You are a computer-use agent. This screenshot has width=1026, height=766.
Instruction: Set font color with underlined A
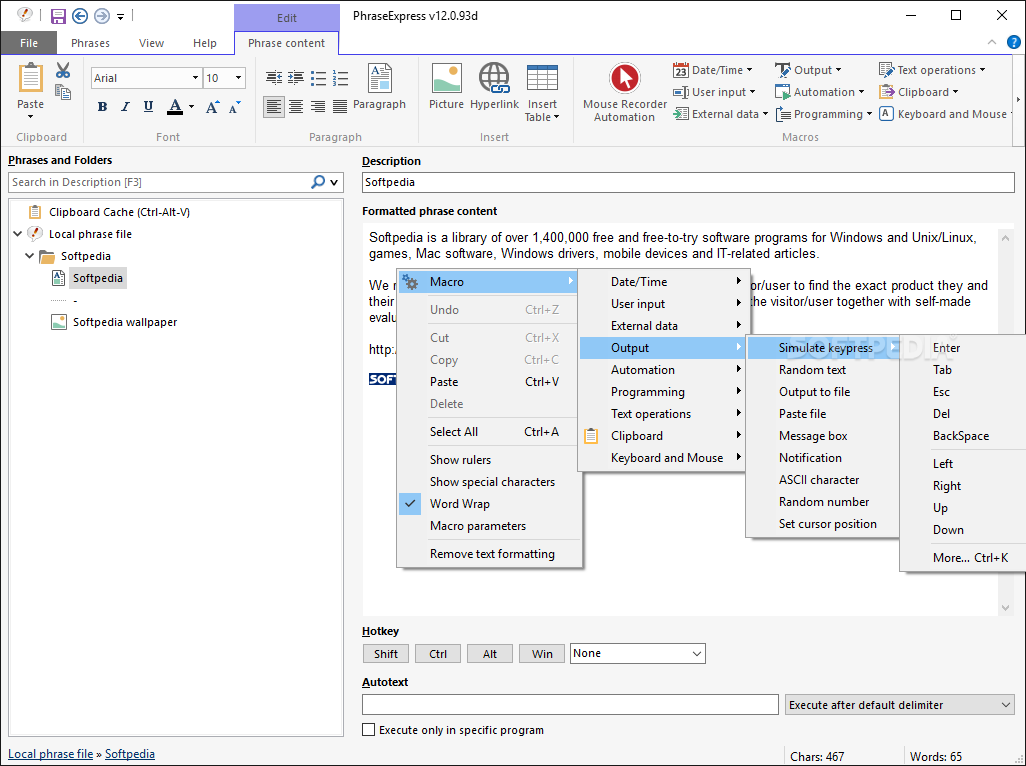pyautogui.click(x=175, y=107)
